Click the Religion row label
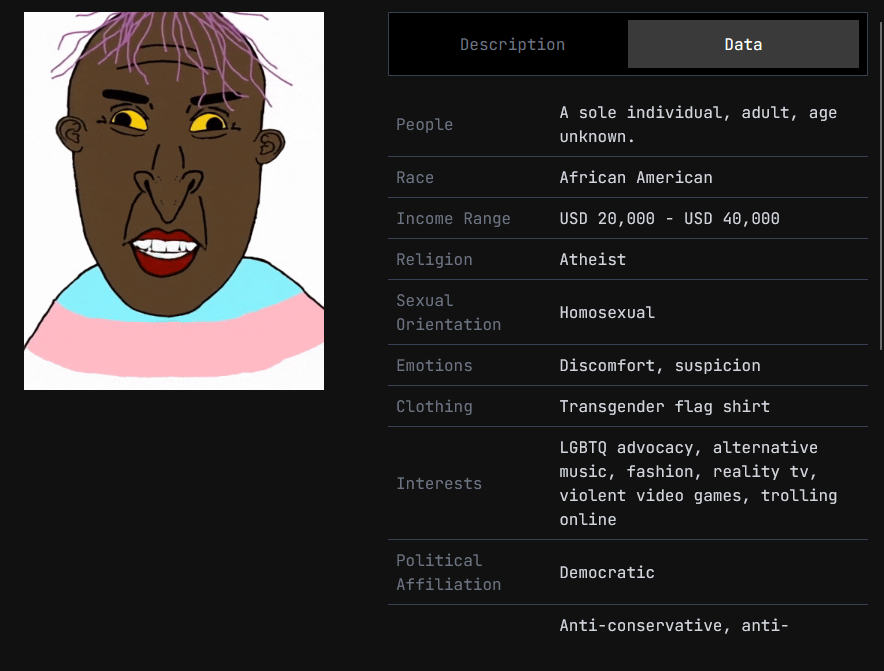884x671 pixels. (x=434, y=260)
